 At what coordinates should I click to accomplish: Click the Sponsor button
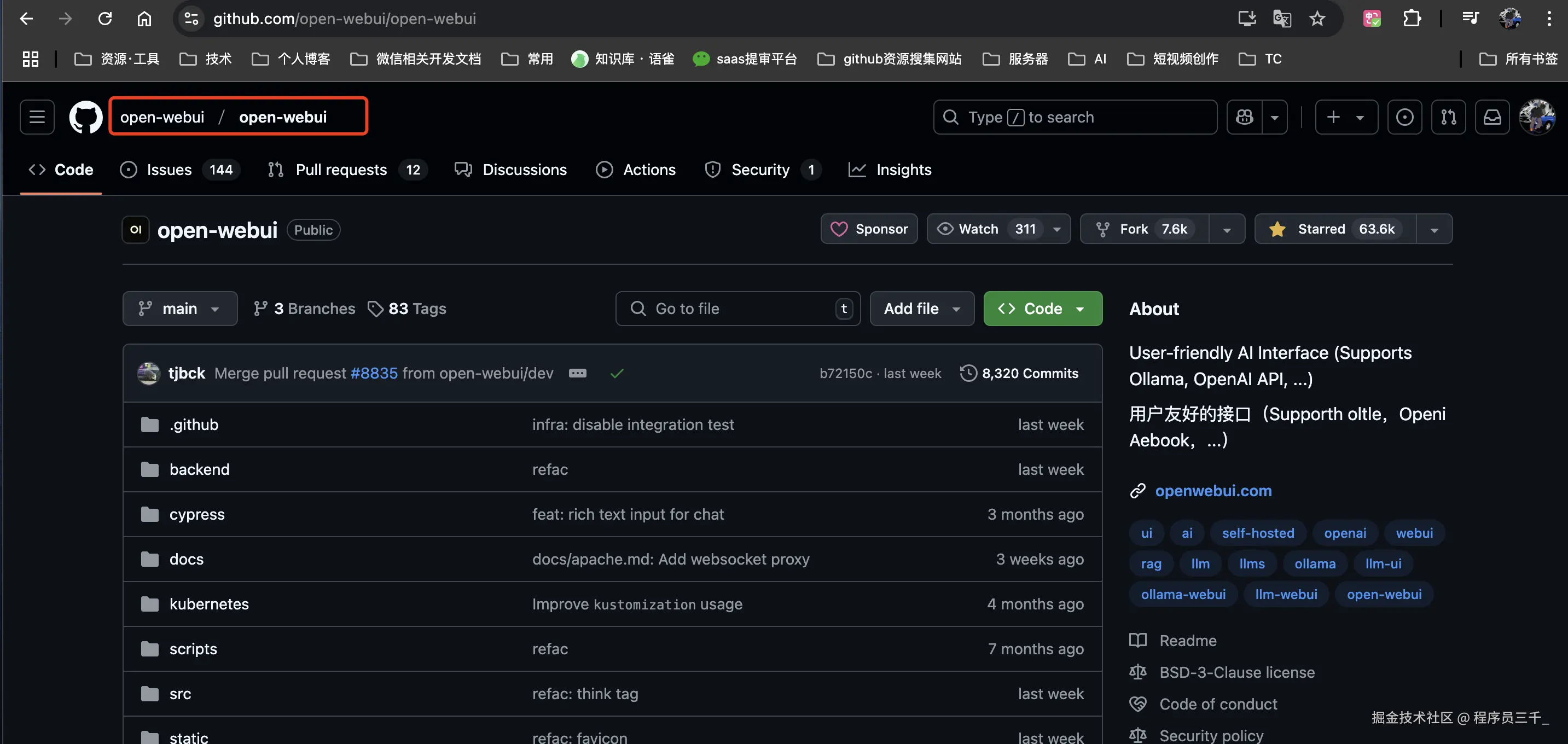[x=869, y=229]
